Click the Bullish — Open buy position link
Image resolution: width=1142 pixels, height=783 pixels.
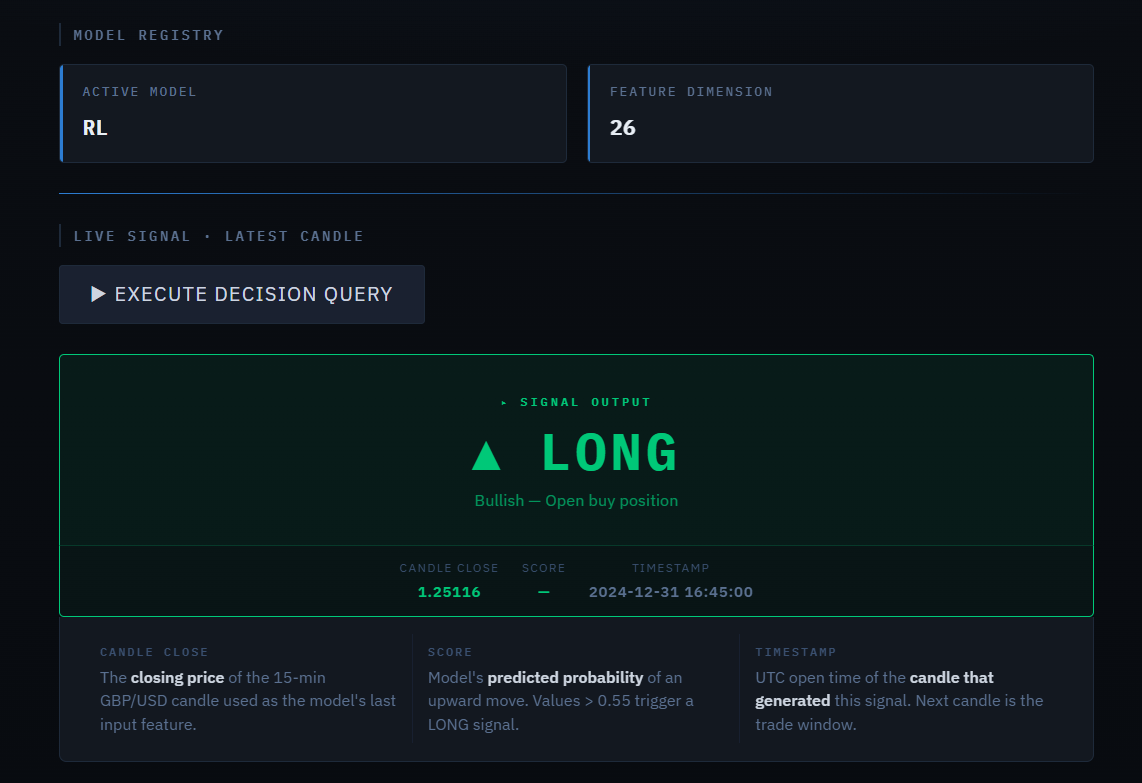click(x=577, y=500)
